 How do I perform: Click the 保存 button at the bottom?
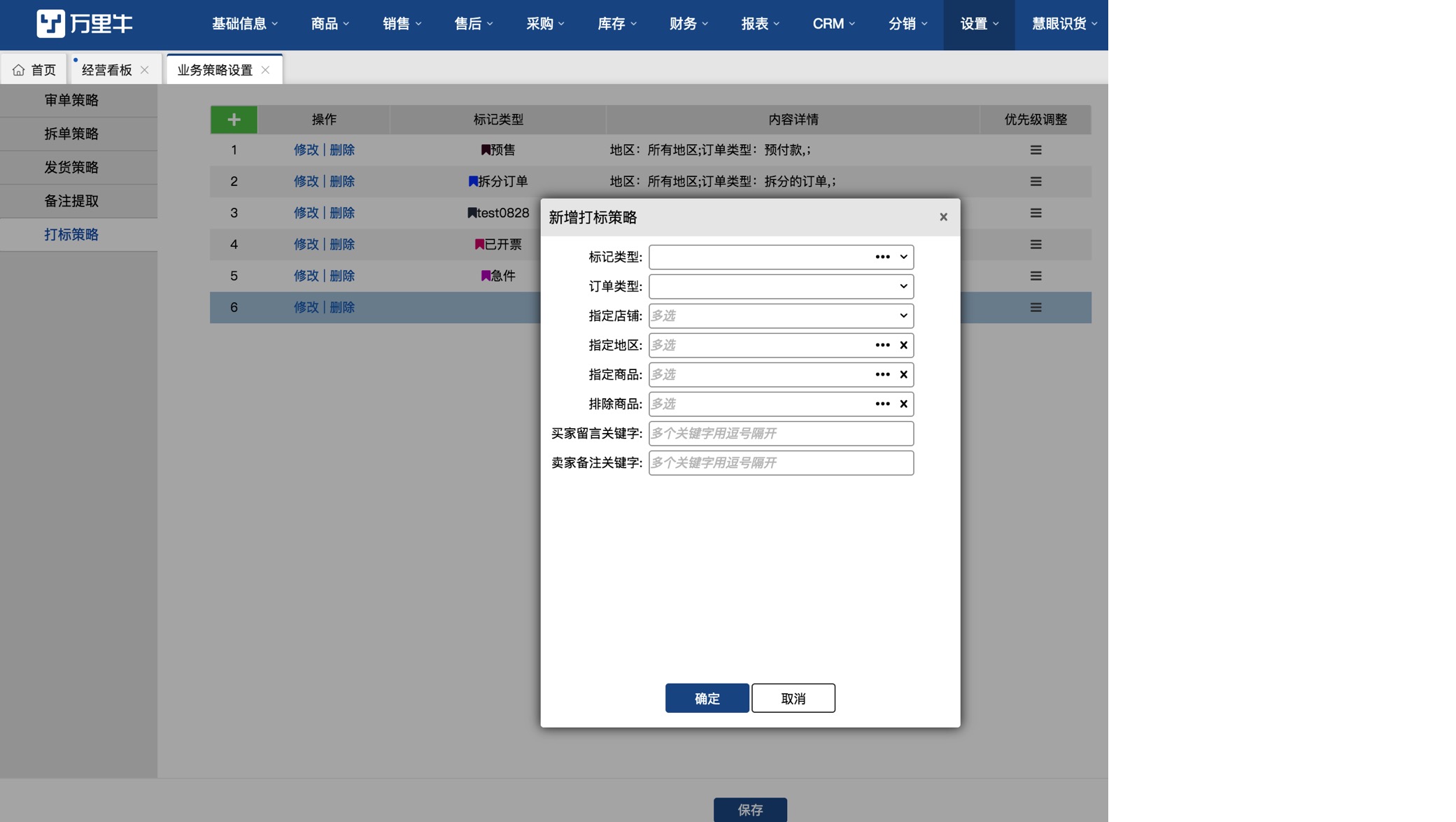point(749,810)
